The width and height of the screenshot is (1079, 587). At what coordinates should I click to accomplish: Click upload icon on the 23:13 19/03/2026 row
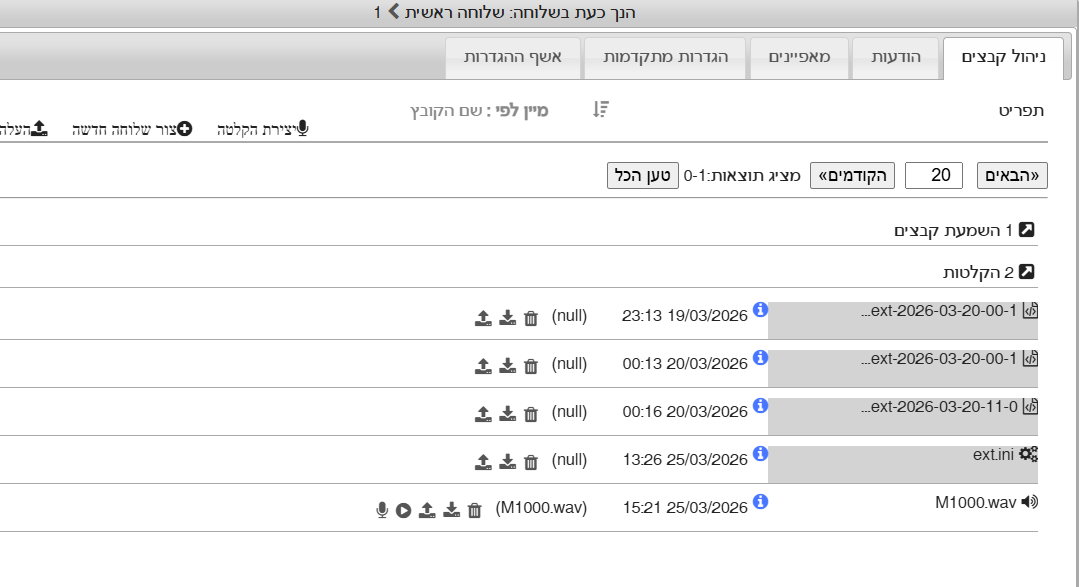point(483,318)
